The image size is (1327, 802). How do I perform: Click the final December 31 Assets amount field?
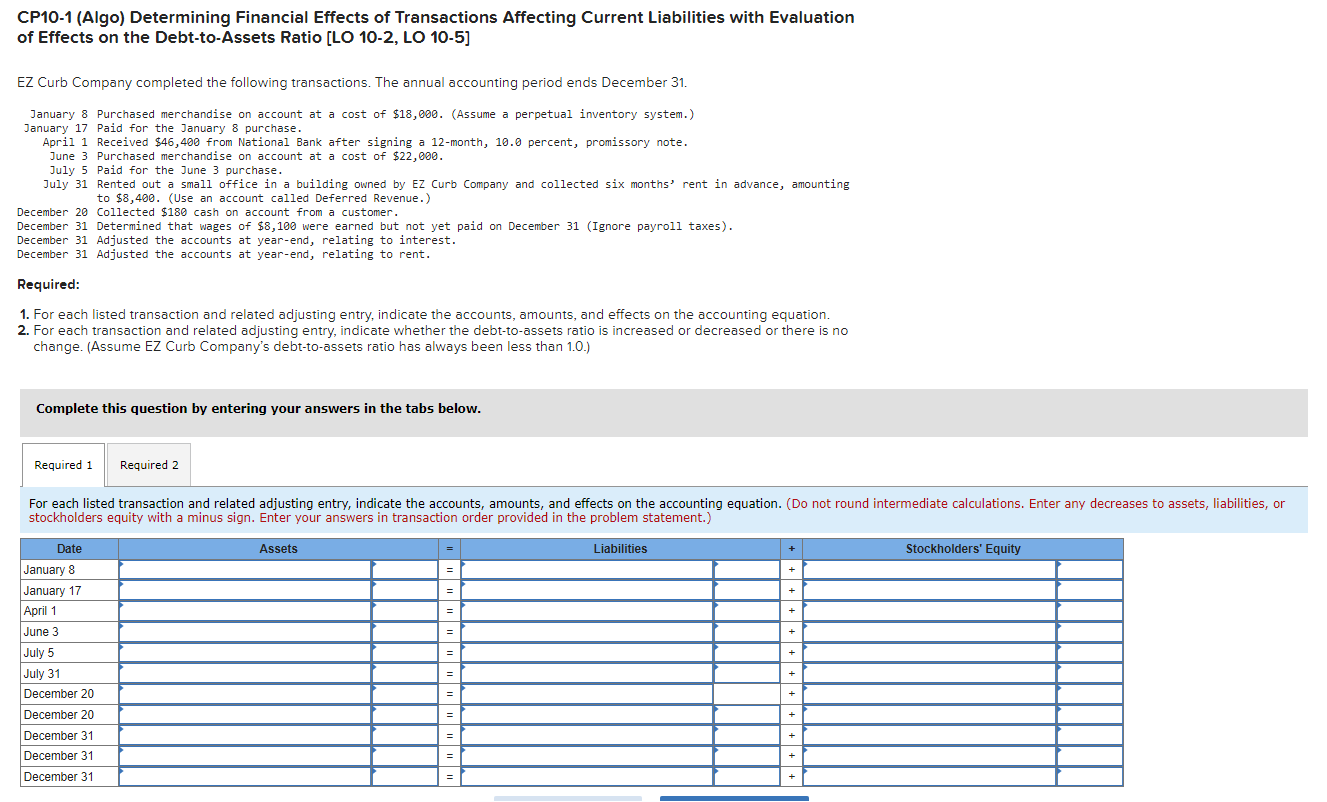tap(405, 776)
